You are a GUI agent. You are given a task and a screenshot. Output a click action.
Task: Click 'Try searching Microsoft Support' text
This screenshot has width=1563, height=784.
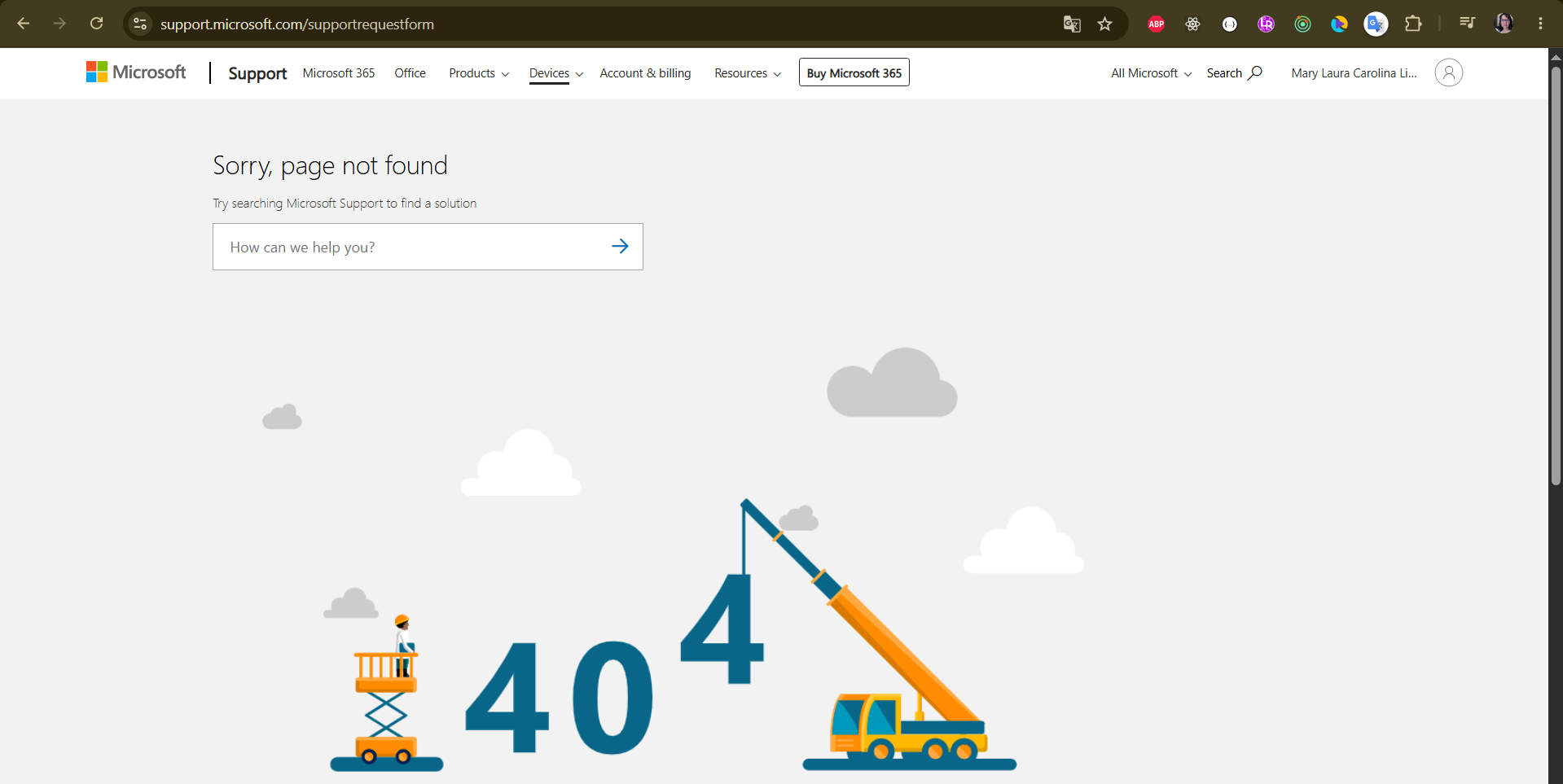pyautogui.click(x=345, y=203)
